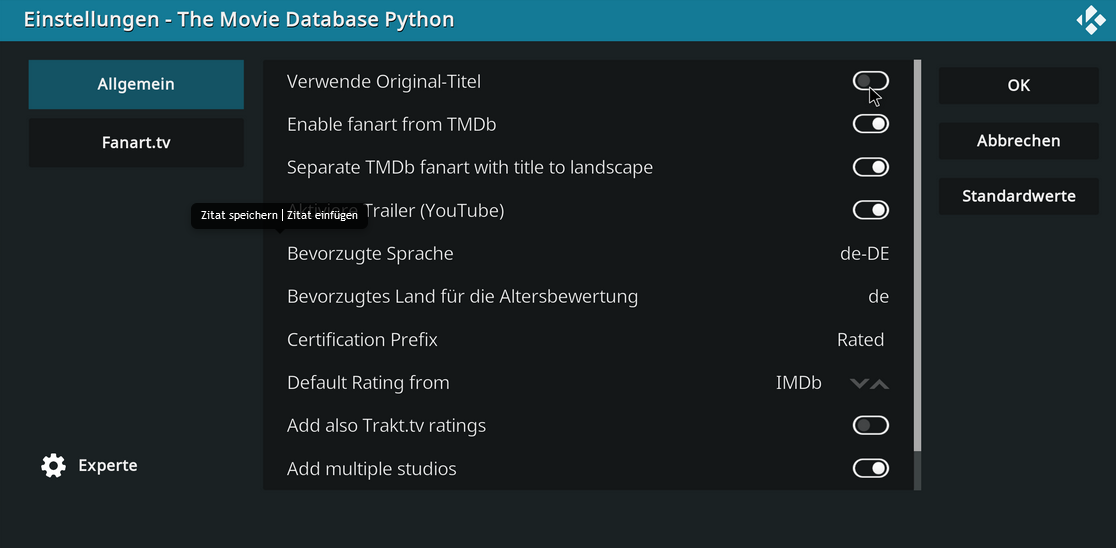
Task: Click the Kodi logo icon
Action: 1091,20
